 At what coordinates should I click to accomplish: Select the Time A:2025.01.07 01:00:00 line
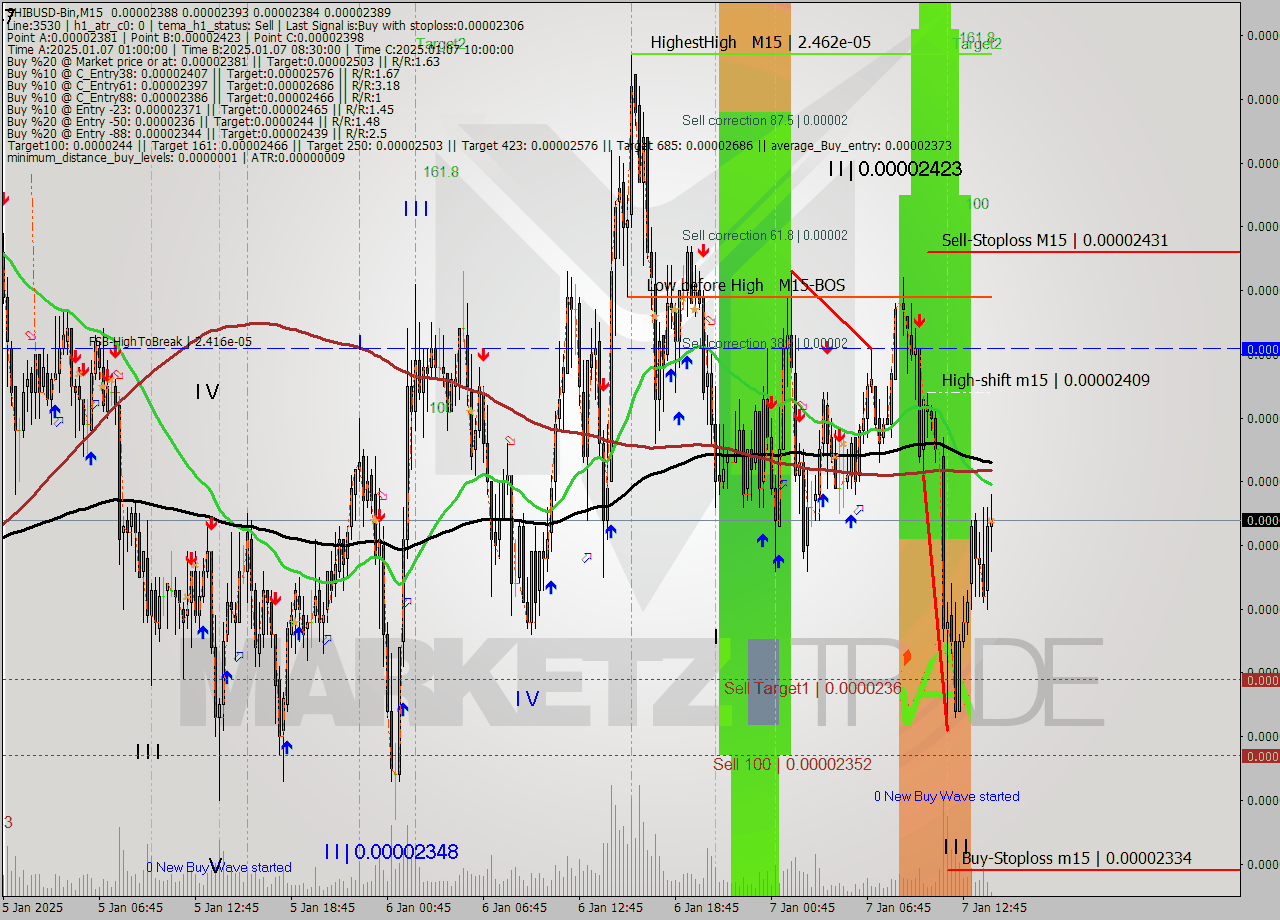(260, 49)
